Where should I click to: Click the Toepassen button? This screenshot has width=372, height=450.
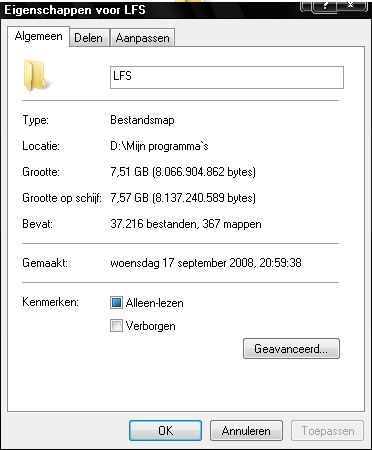click(327, 431)
